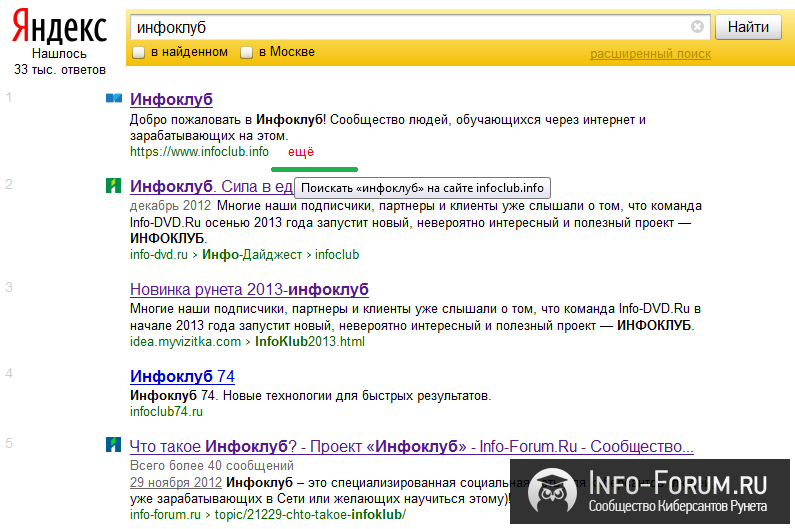Click info-forum.ru domain in the last result
Viewport: 795px width, 529px height.
165,515
